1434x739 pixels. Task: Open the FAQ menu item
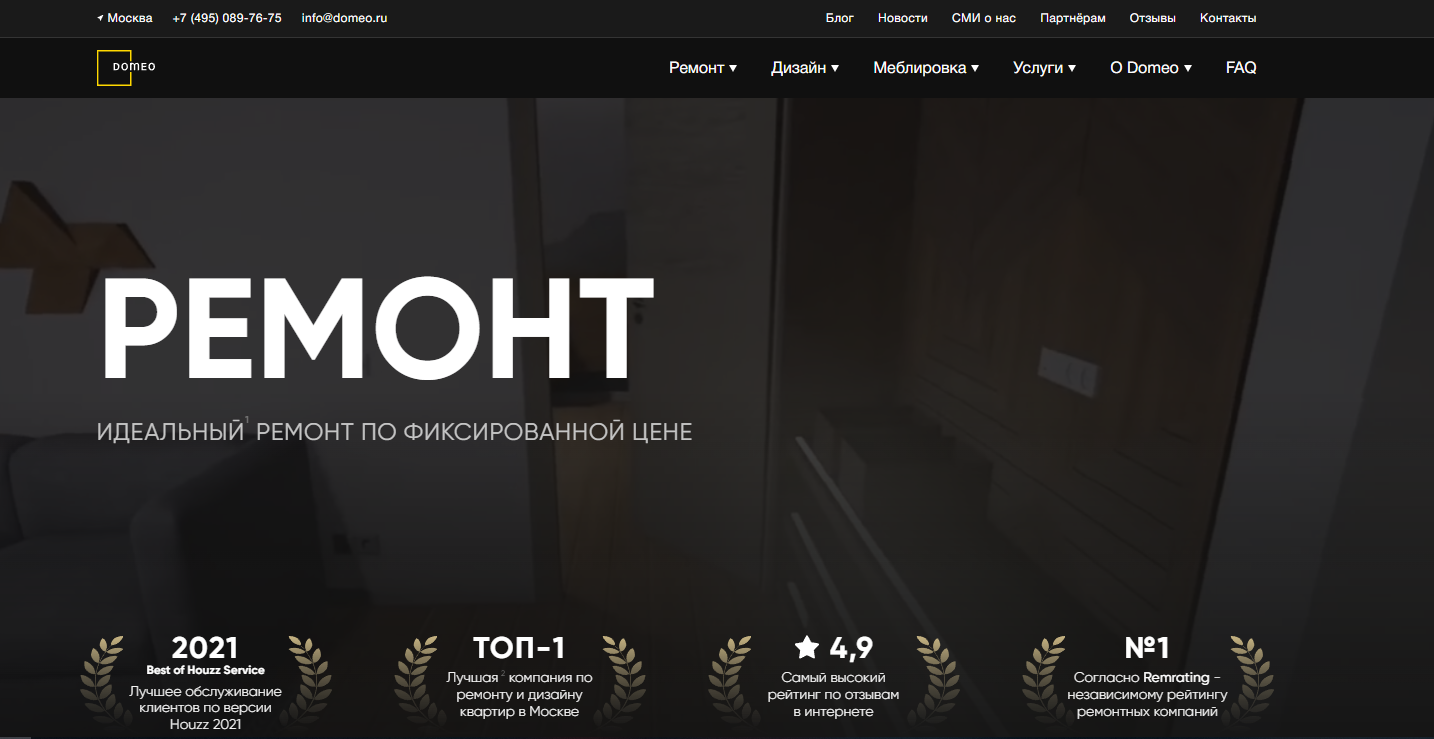[x=1241, y=68]
